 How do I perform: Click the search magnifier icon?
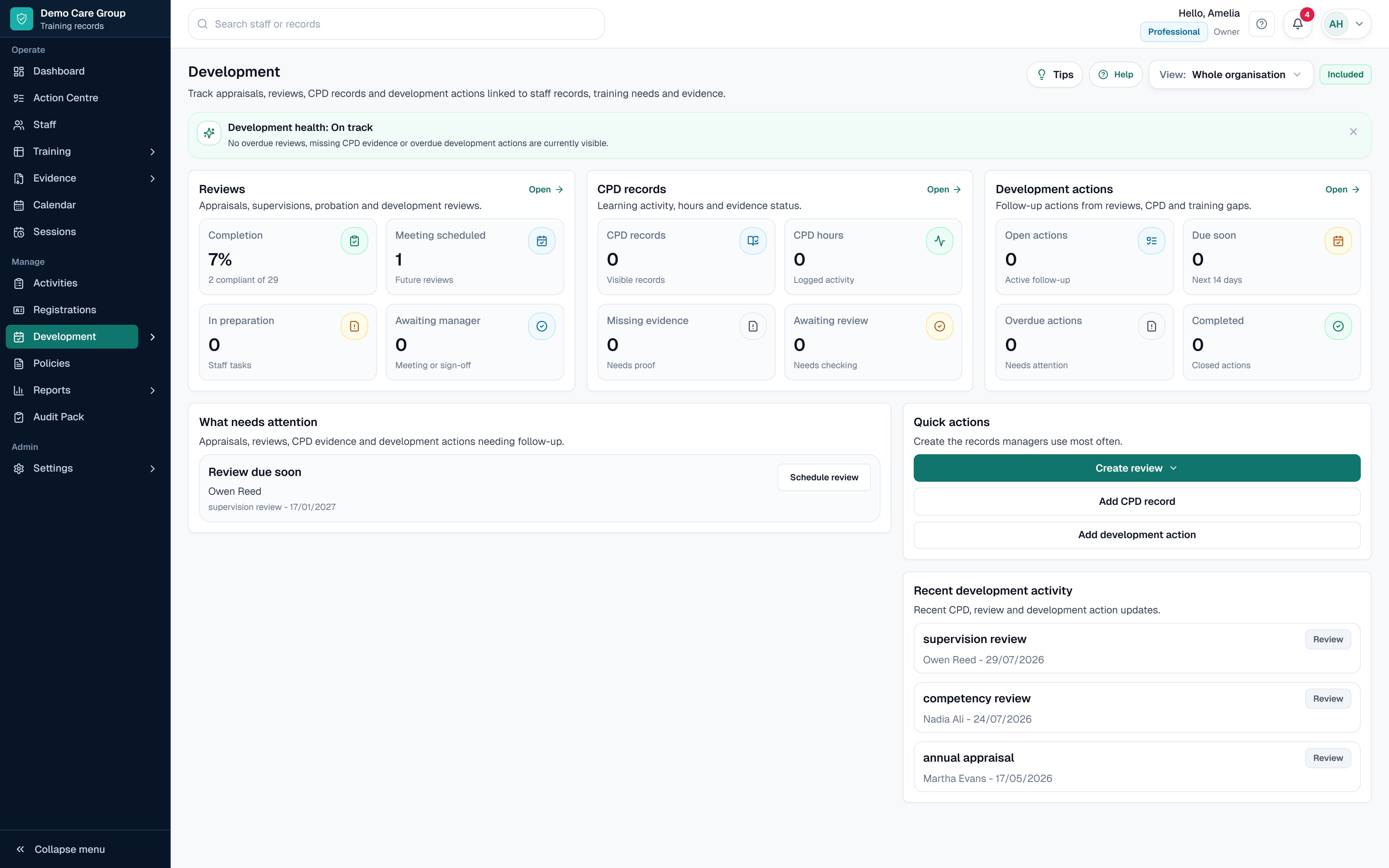pos(202,24)
